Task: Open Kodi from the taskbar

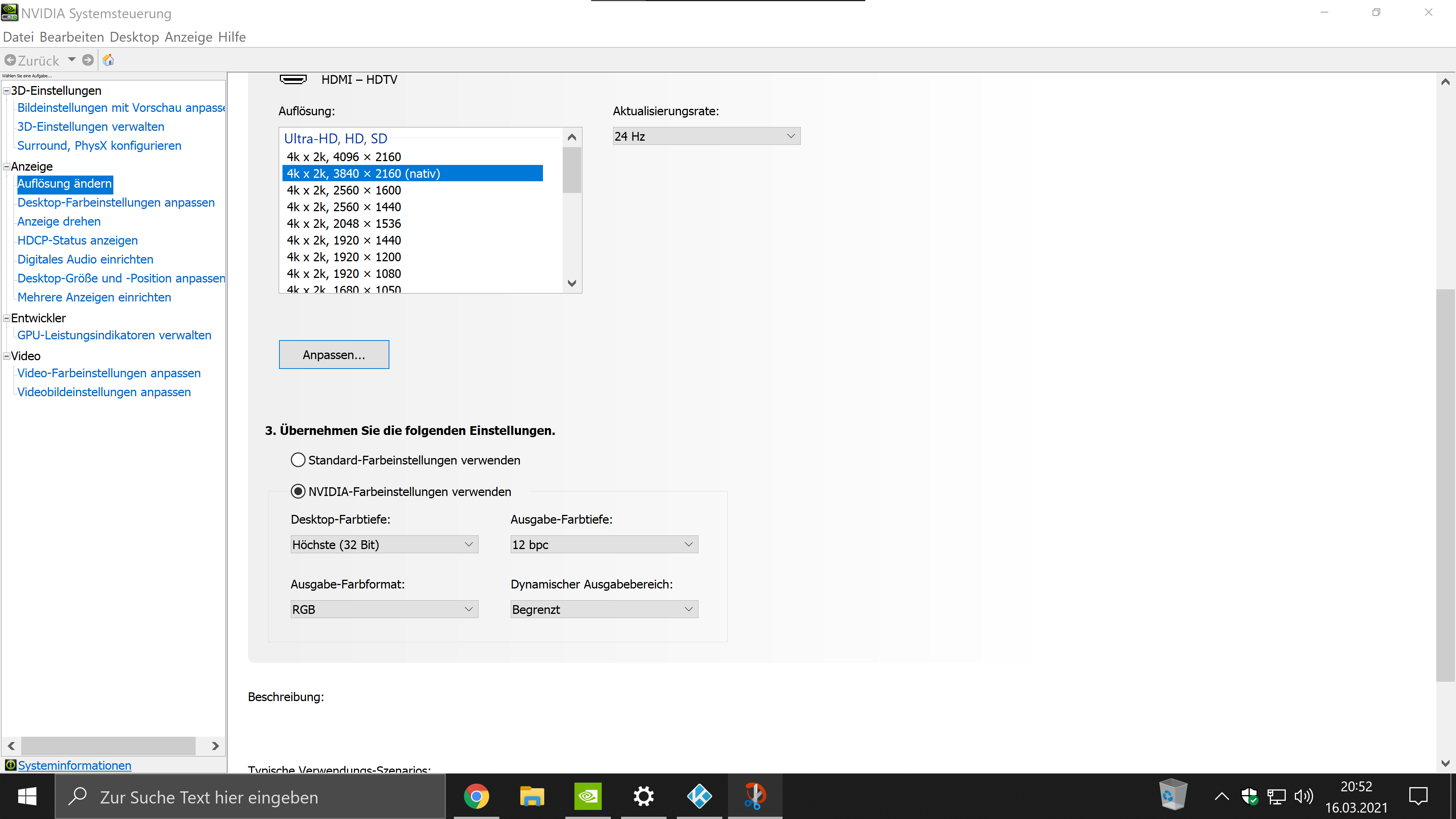Action: point(699,796)
